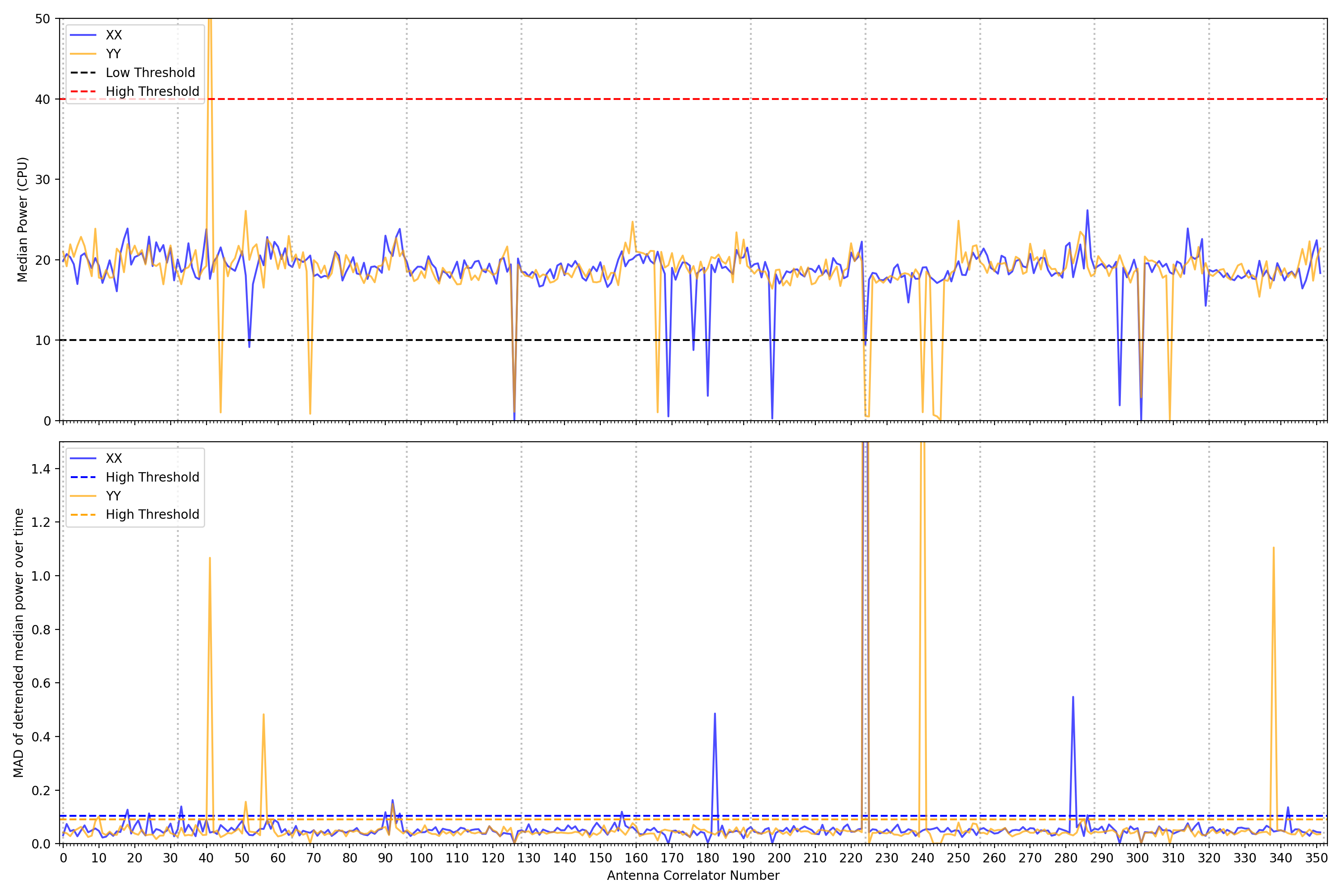Image resolution: width=1344 pixels, height=896 pixels.
Task: Click y-axis tick label 1.4 in bottom plot
Action: pos(41,469)
